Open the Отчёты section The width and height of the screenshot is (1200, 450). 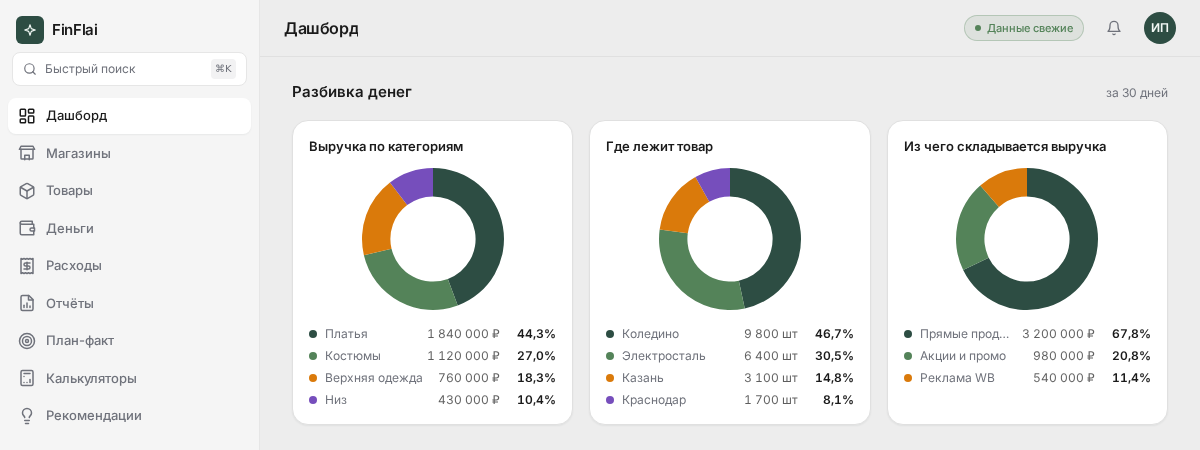point(129,303)
